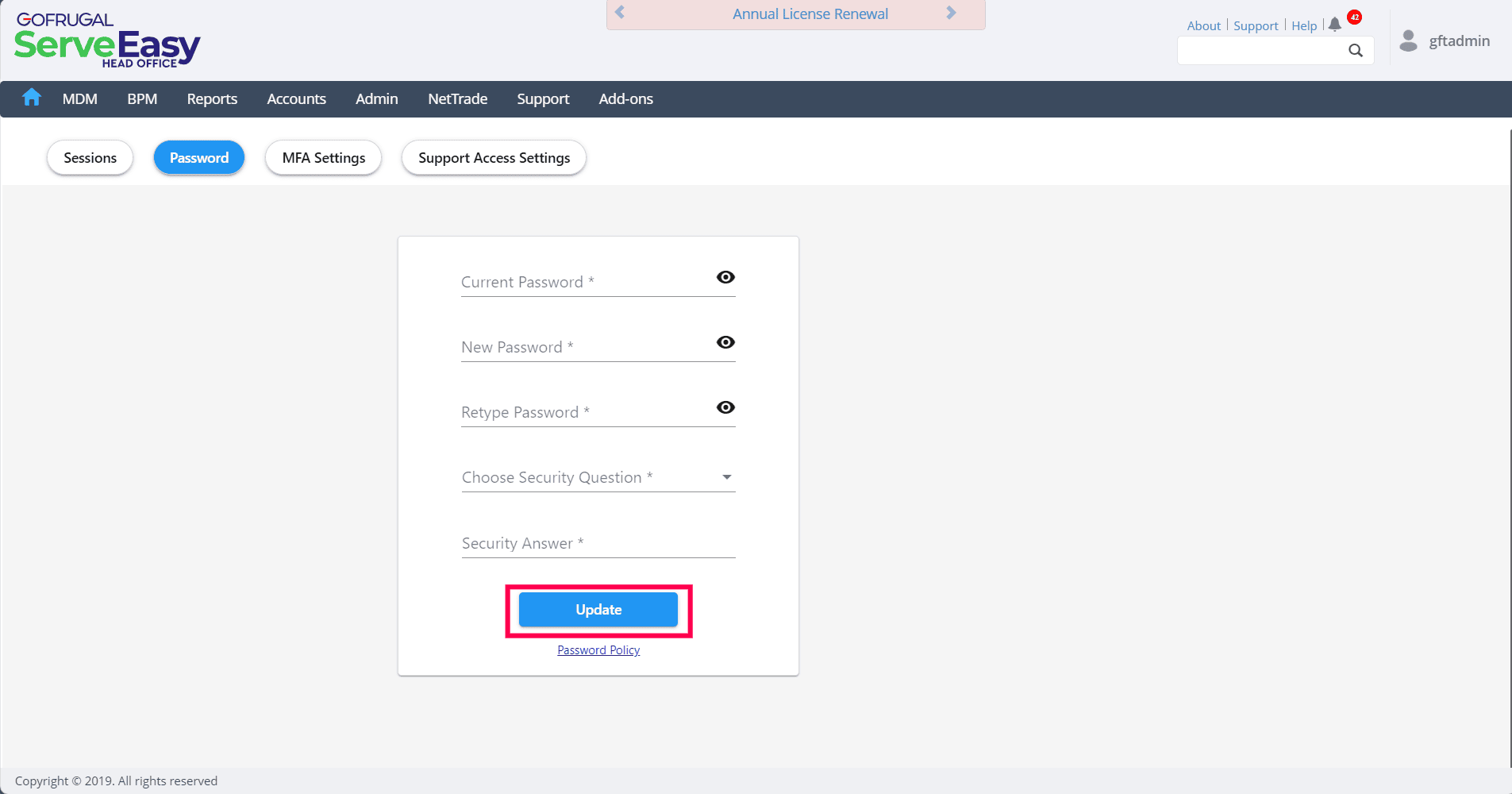This screenshot has height=794, width=1512.
Task: Open the Admin menu
Action: (377, 99)
